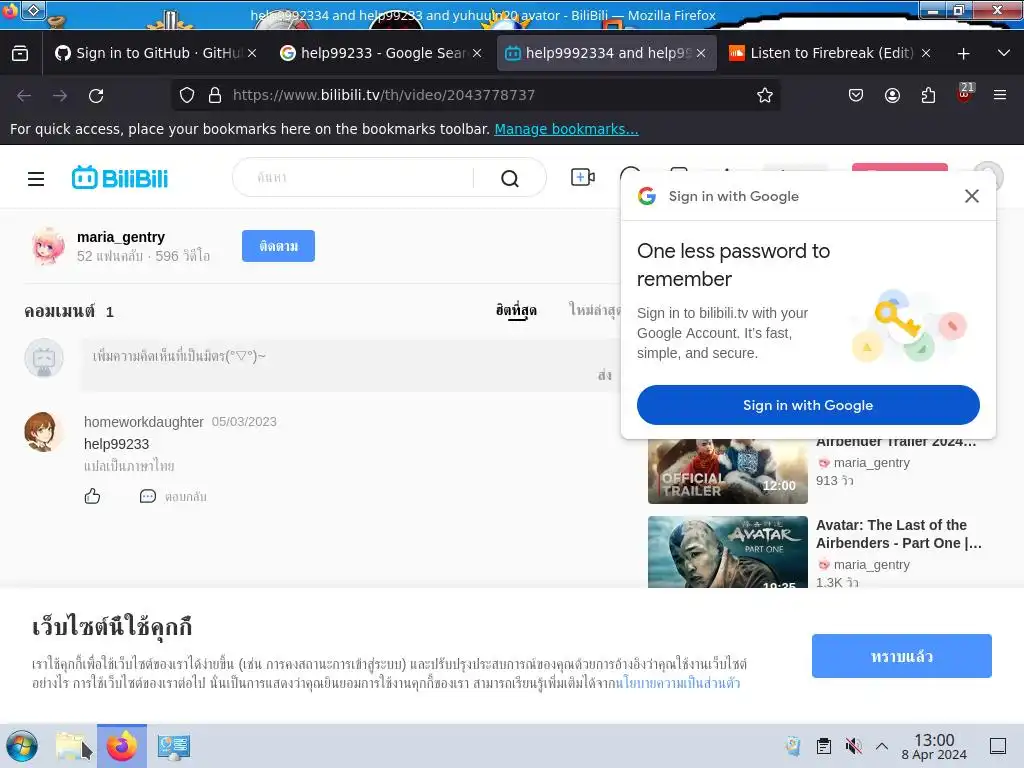Reply to the help99233 comment
Screen dimensions: 1024x768
click(173, 496)
